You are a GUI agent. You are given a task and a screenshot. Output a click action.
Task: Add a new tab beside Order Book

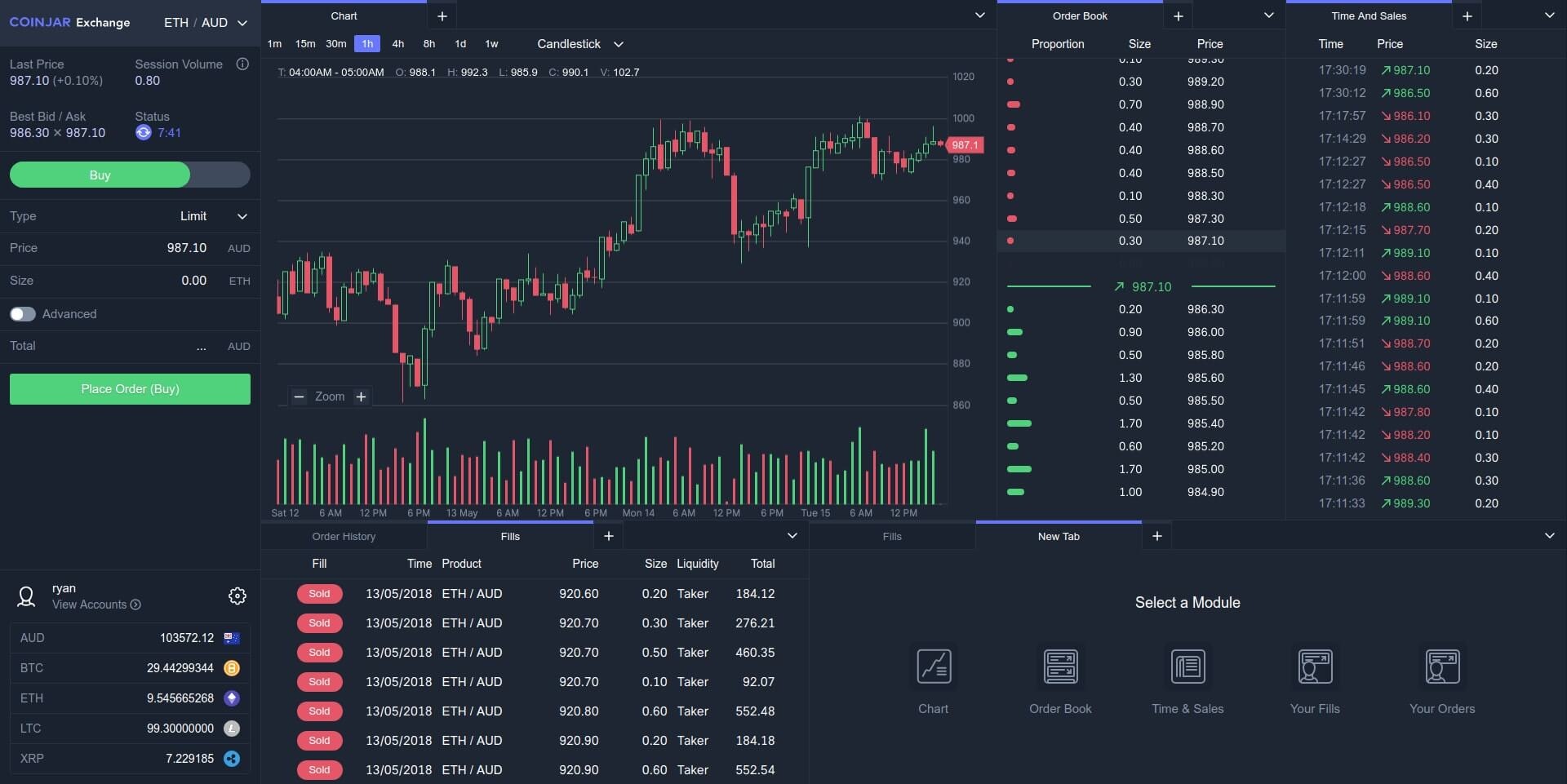(x=1178, y=16)
